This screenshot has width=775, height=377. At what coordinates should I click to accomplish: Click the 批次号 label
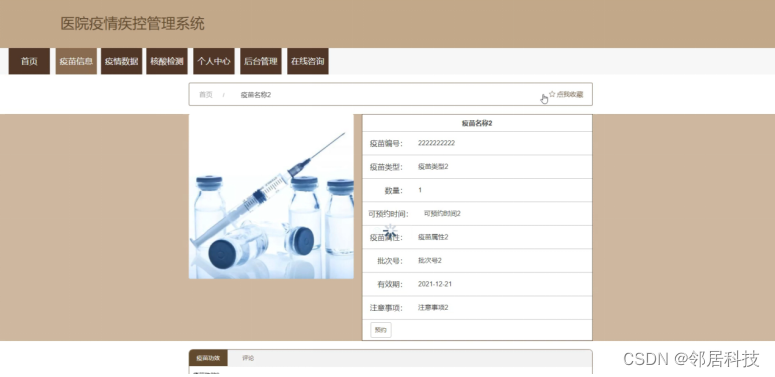coord(390,261)
